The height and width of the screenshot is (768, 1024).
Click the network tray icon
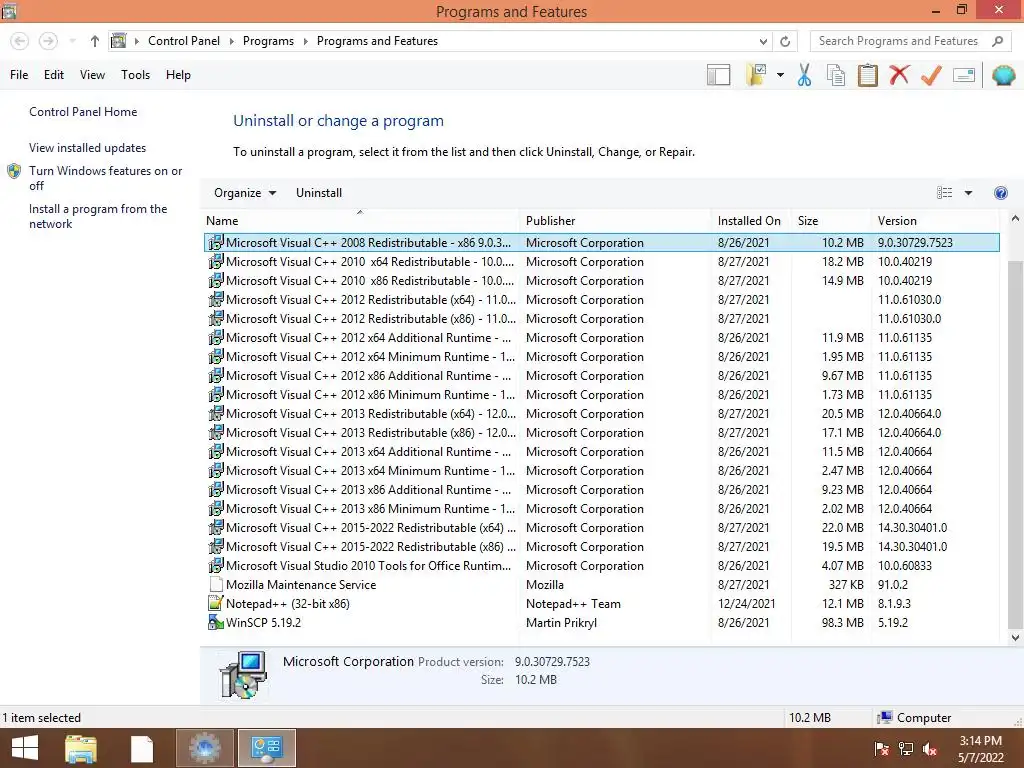(906, 749)
